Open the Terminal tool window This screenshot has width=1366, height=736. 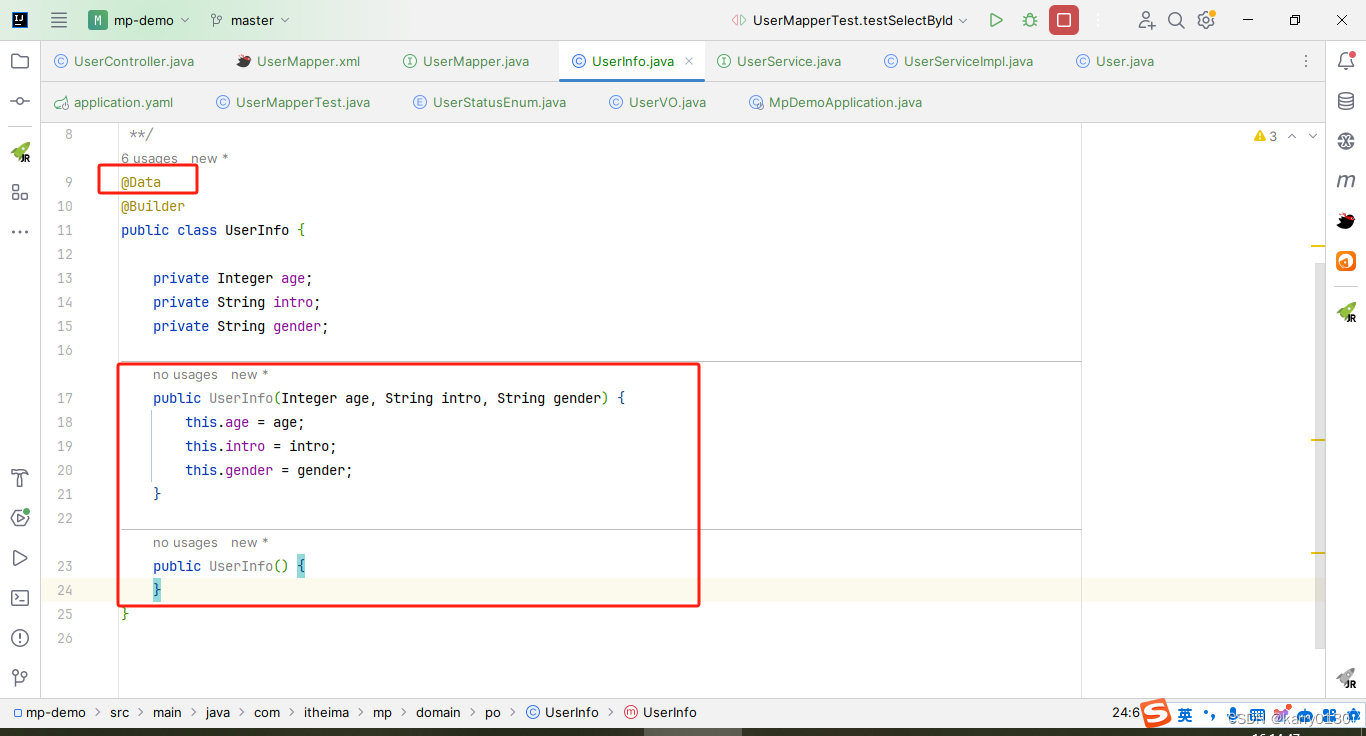pos(20,598)
